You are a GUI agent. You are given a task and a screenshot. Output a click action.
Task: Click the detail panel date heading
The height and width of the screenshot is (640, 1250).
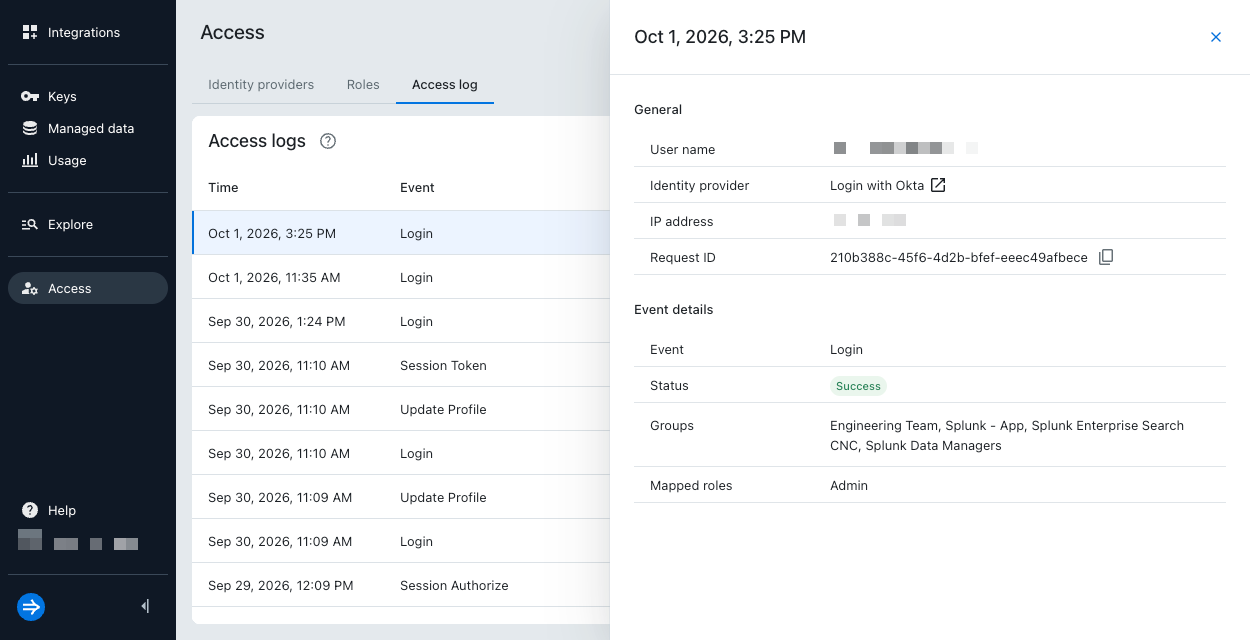(720, 37)
